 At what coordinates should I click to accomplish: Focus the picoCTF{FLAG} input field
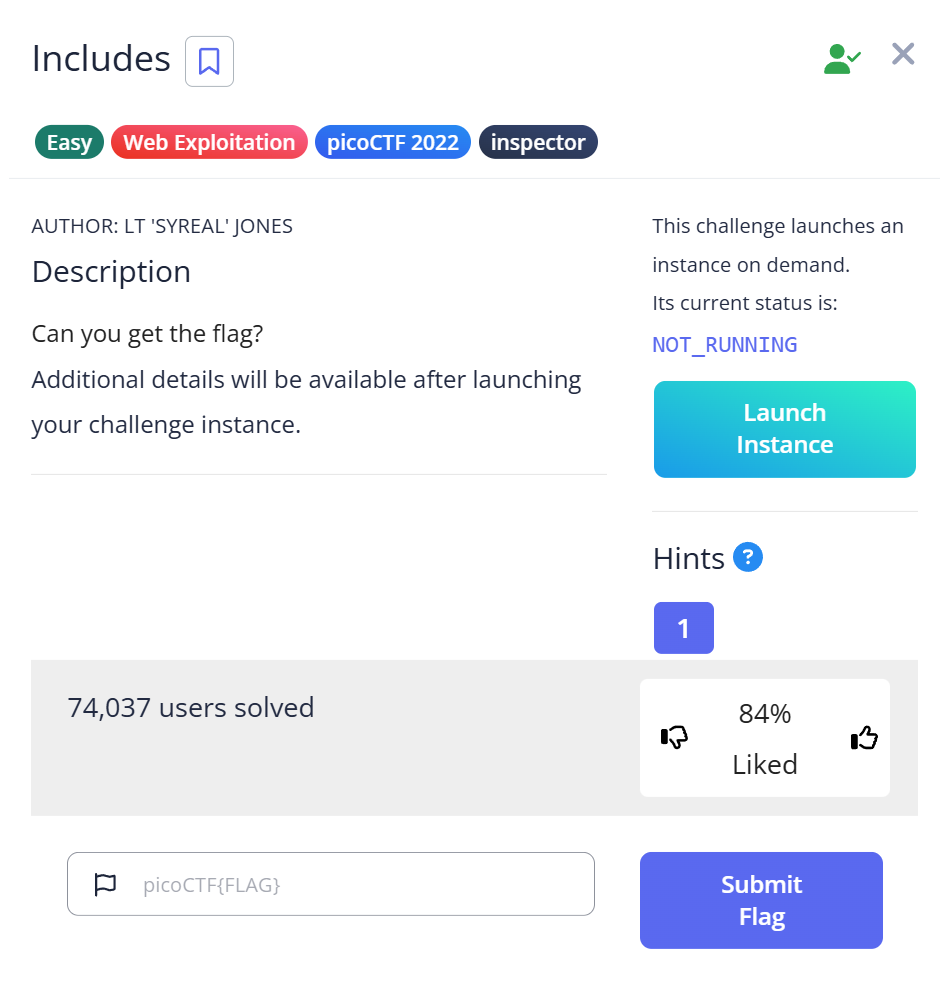[360, 884]
